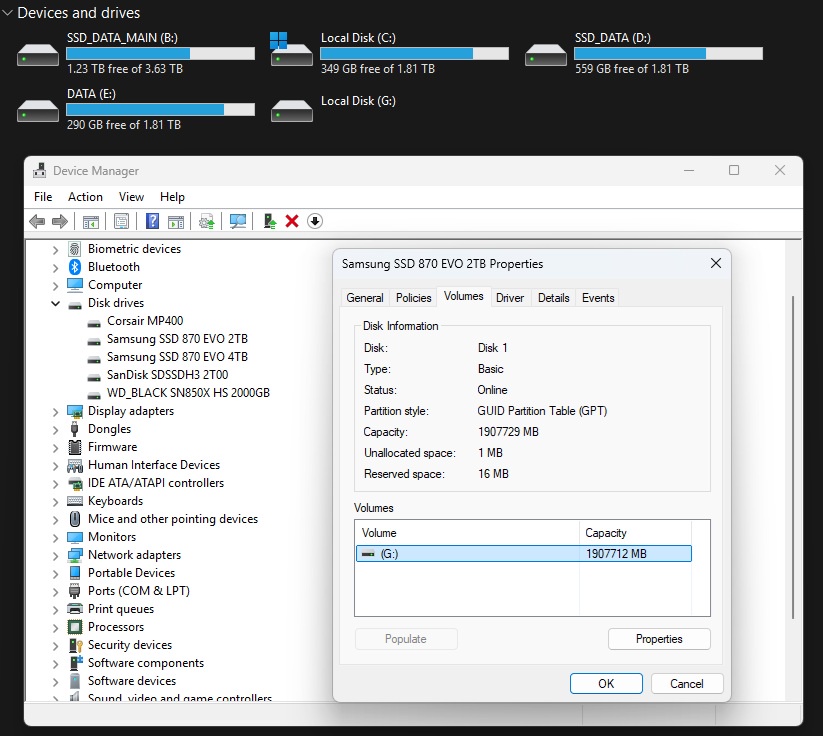Click the Back arrow in Device Manager toolbar
The width and height of the screenshot is (823, 736).
[x=37, y=222]
